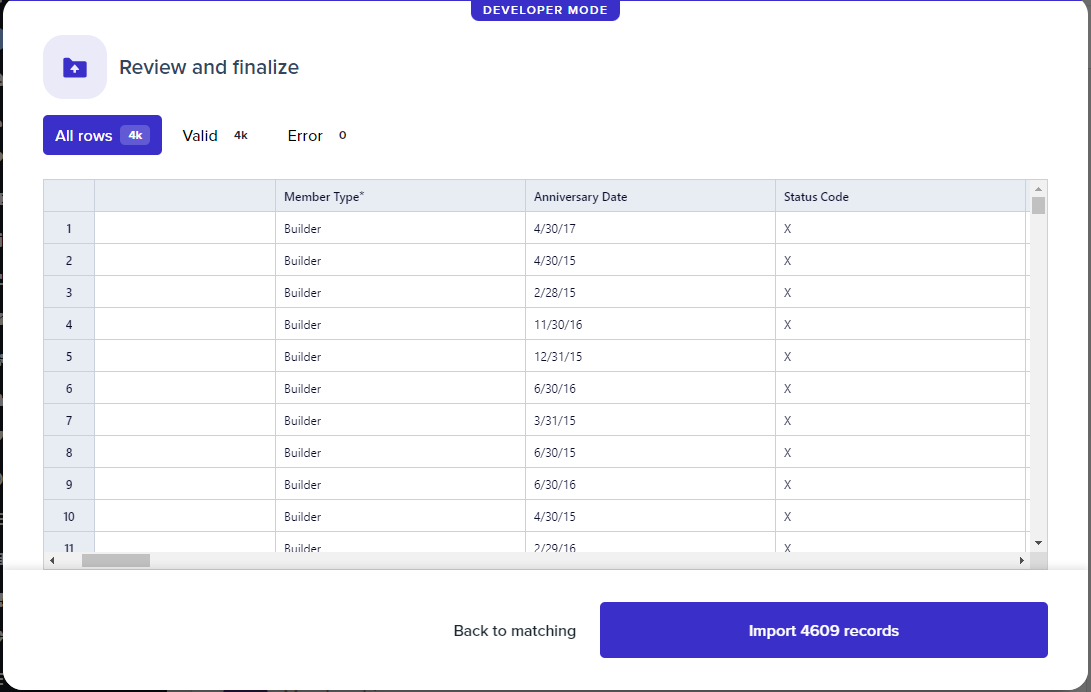Click the Member Type column header

pos(401,196)
